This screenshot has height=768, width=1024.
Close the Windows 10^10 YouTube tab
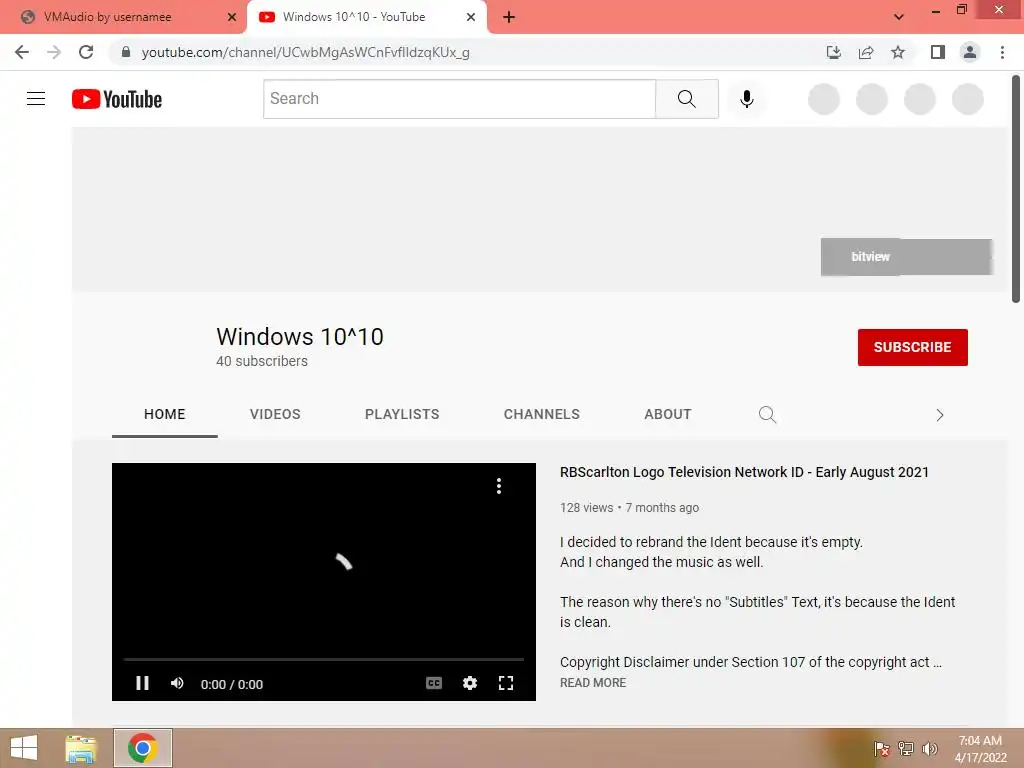tap(471, 18)
